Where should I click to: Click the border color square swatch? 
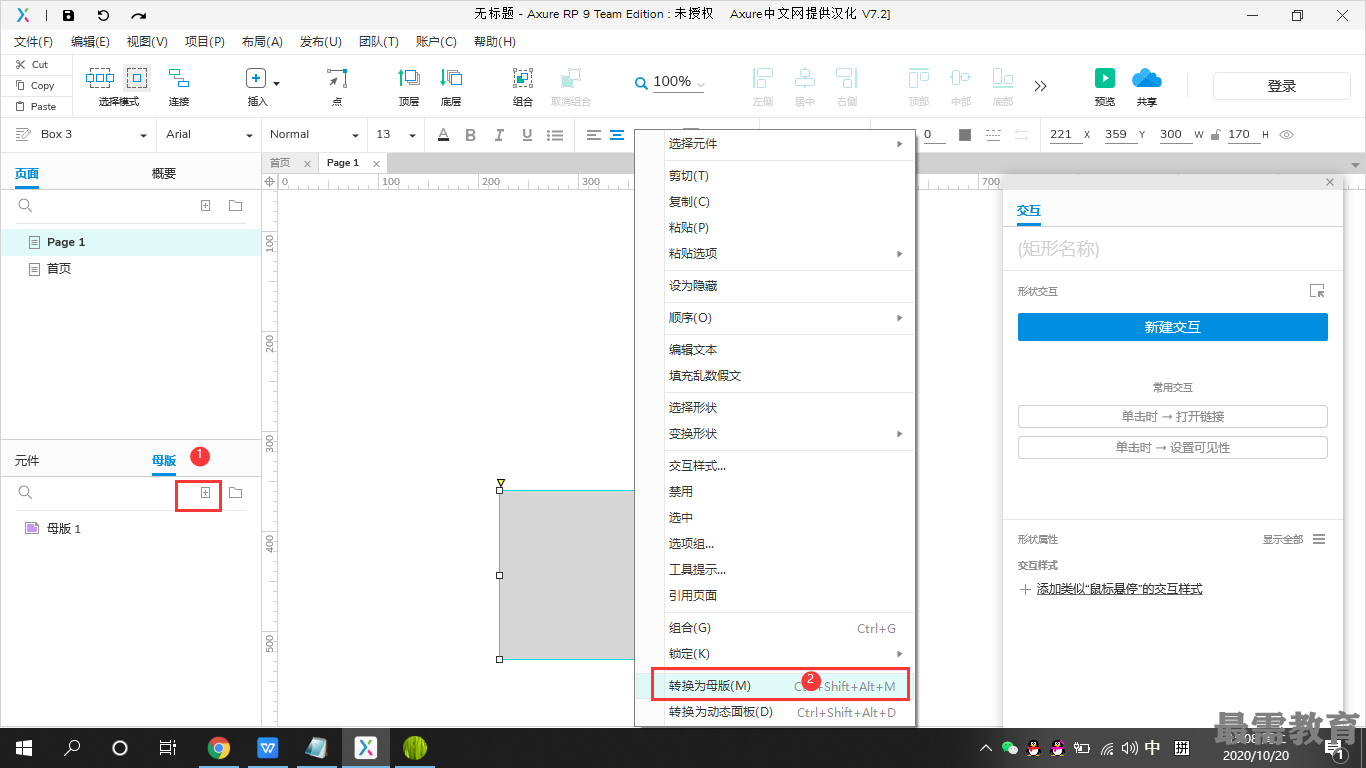coord(965,135)
